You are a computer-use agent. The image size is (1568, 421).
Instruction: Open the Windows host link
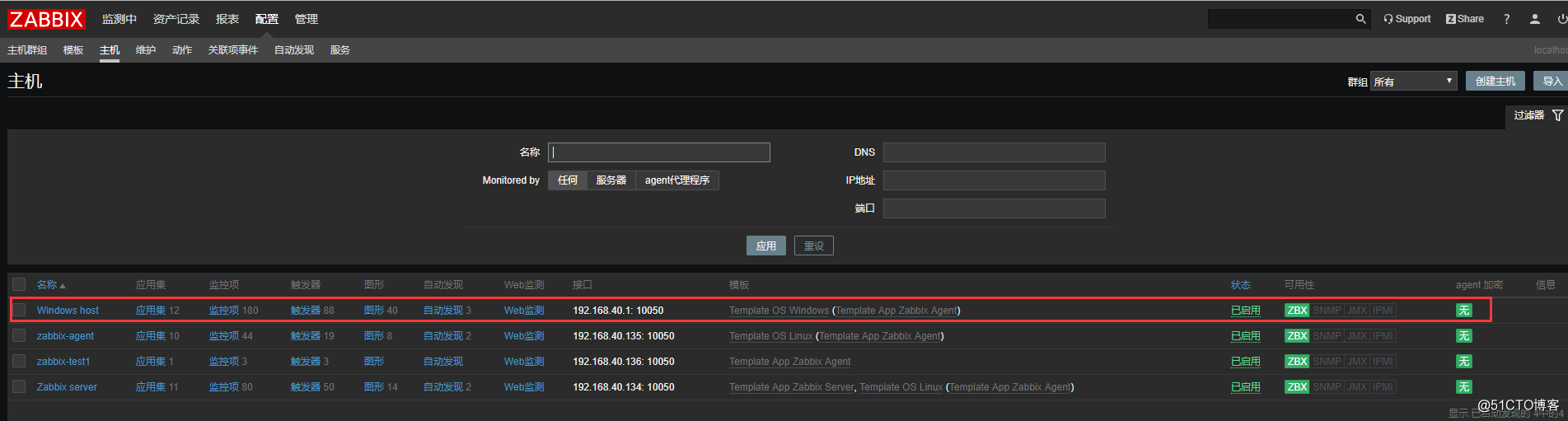tap(68, 311)
